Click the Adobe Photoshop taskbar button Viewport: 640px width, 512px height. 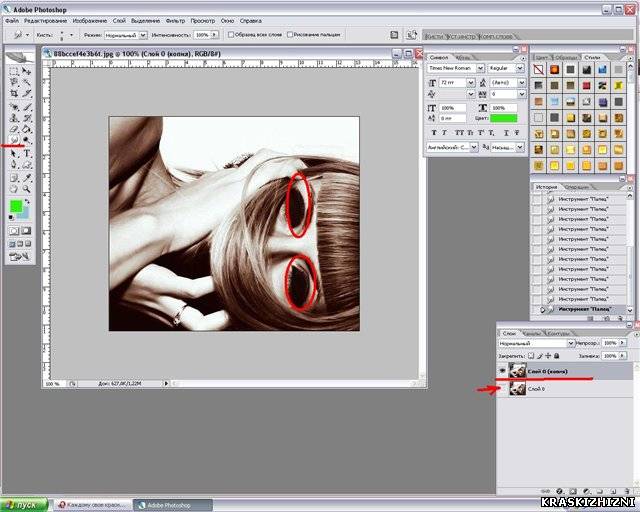173,505
